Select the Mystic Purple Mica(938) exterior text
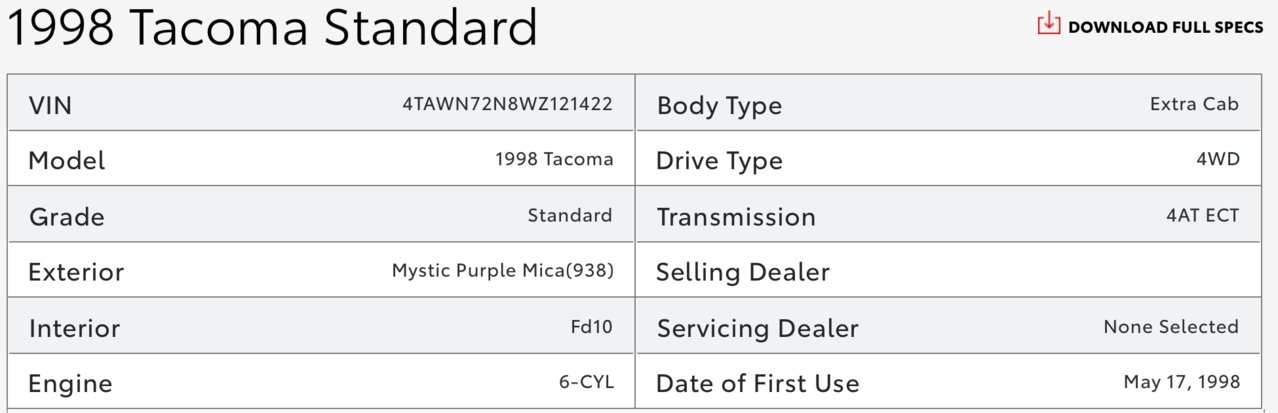Viewport: 1278px width, 413px height. coord(502,271)
